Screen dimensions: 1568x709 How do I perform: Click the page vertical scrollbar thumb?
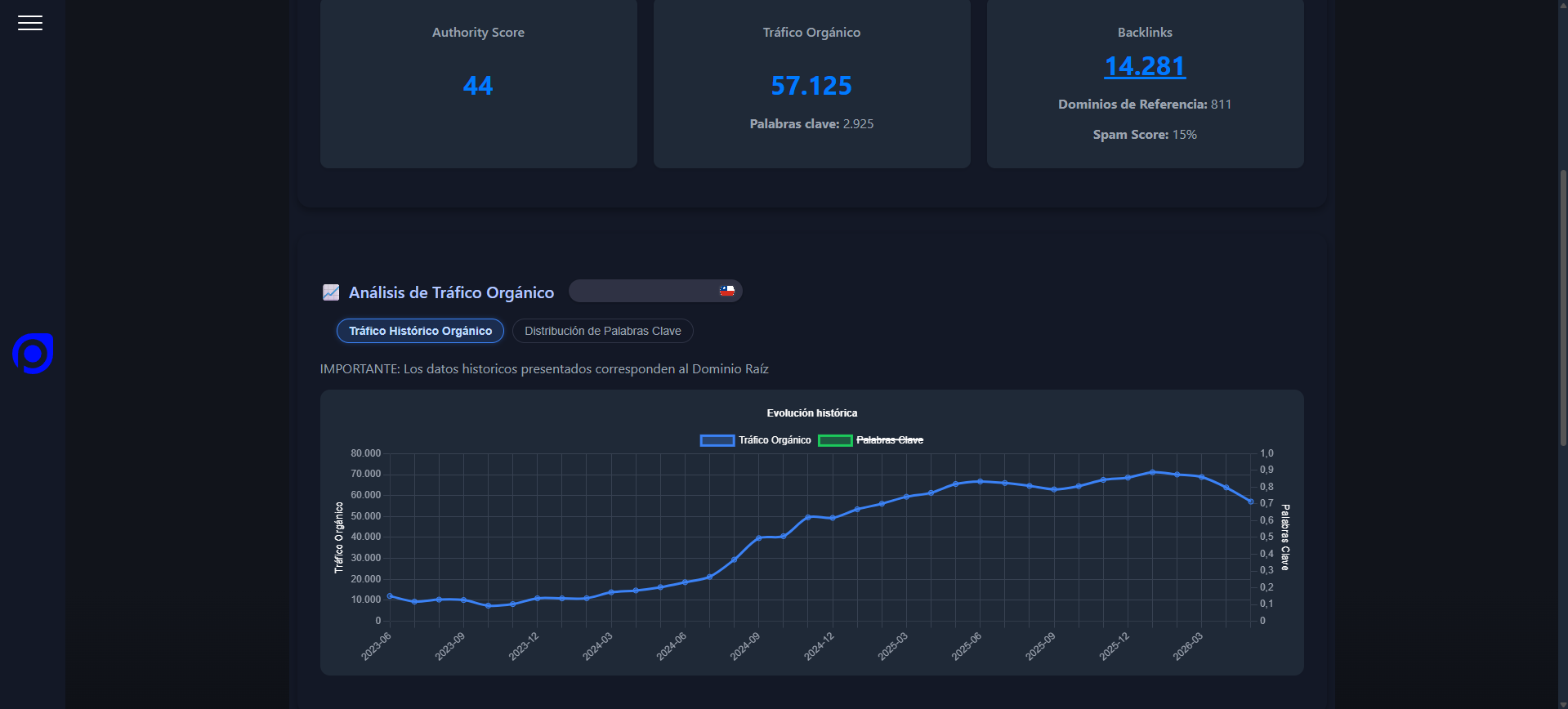pos(1563,308)
